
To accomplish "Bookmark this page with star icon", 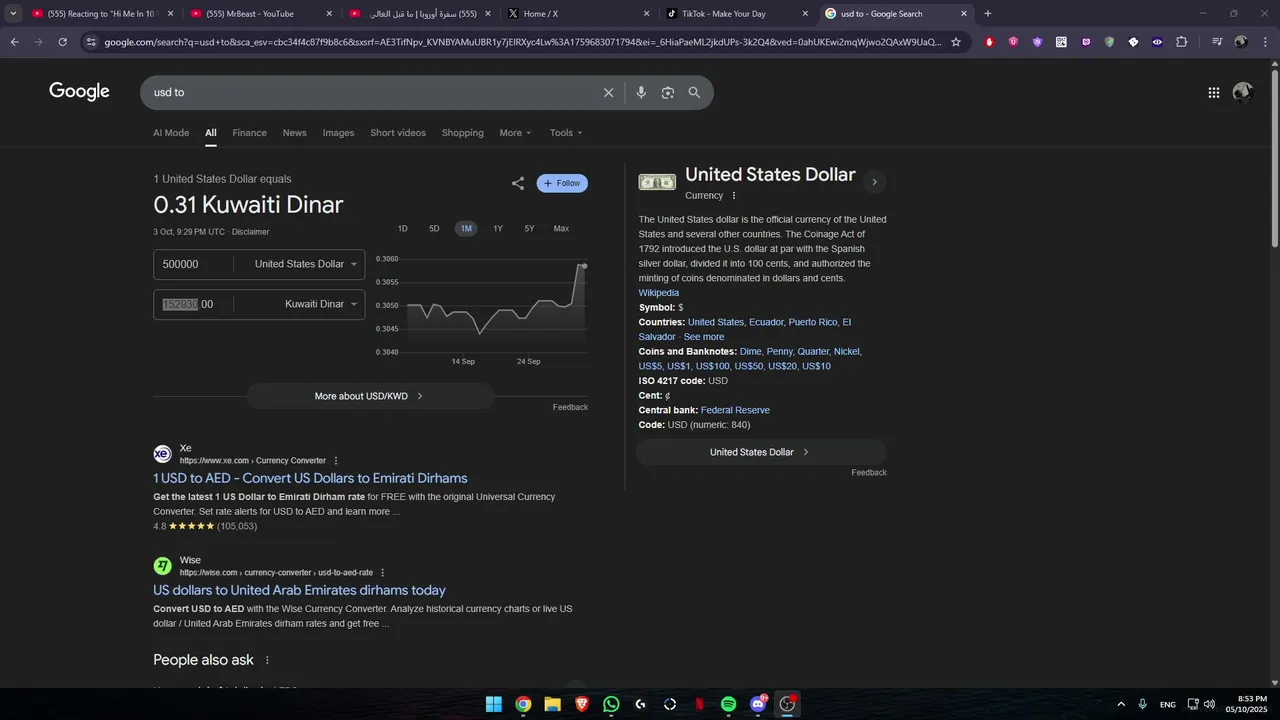I will coord(956,42).
